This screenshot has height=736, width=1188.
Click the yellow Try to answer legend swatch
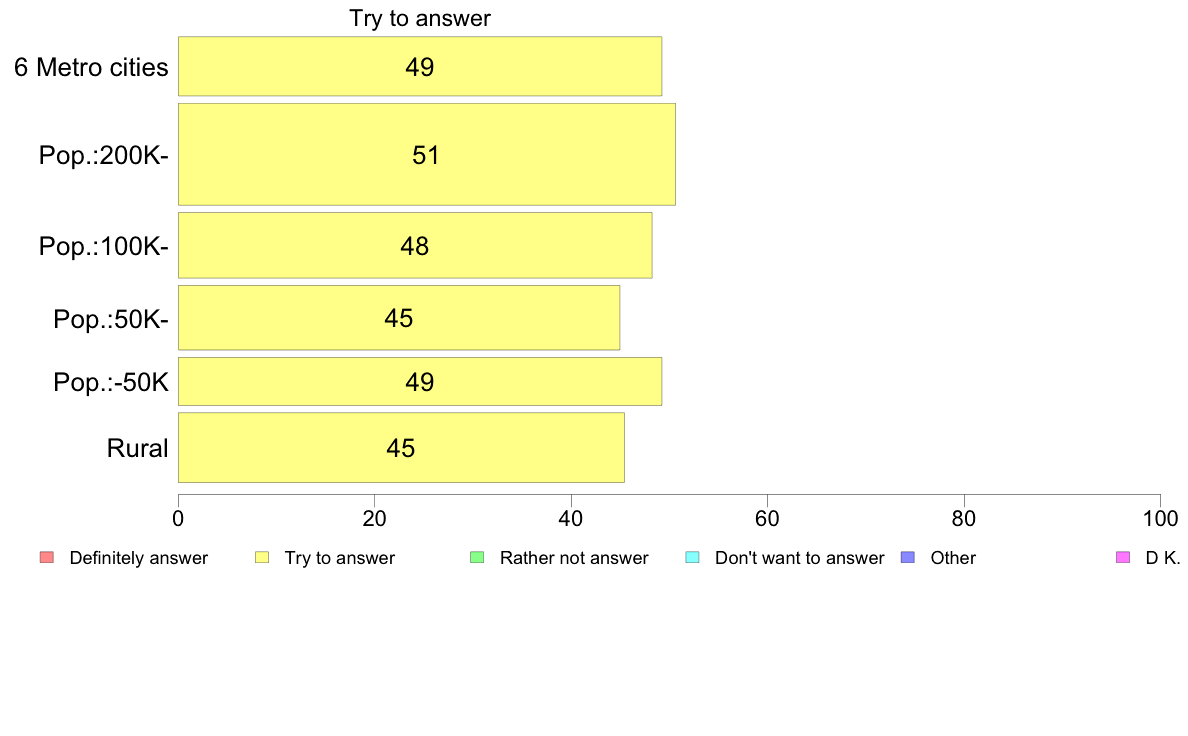click(262, 557)
